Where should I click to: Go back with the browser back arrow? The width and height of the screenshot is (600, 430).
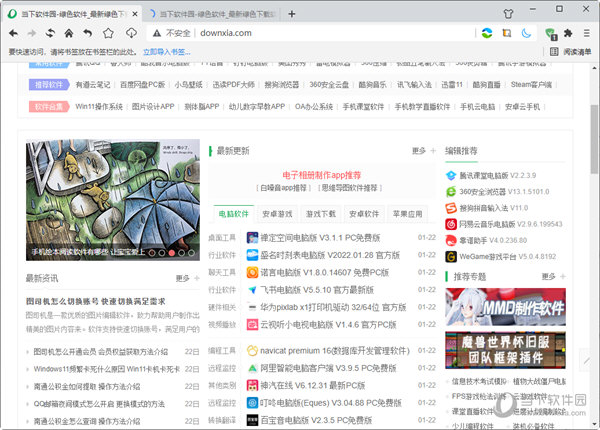13,33
